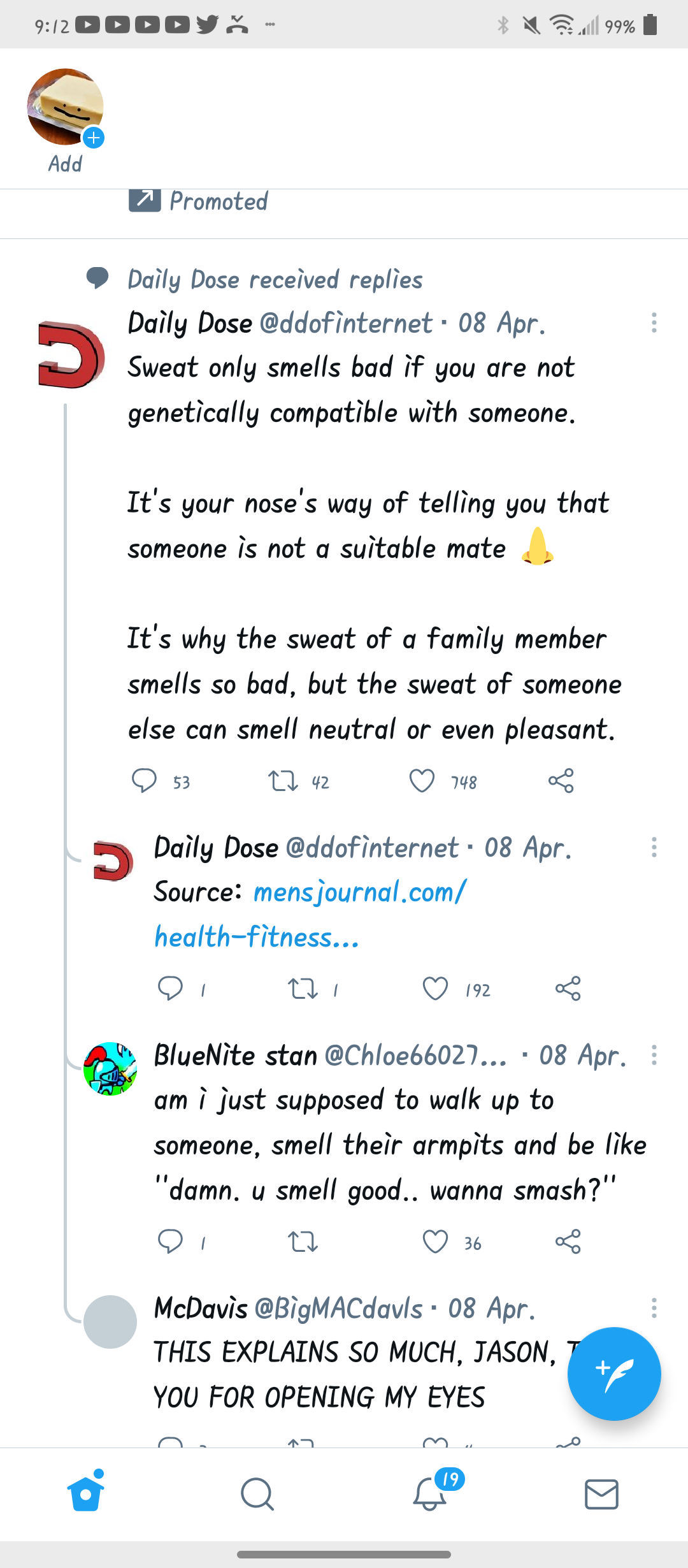Open BlueNite stan's profile picture
The width and height of the screenshot is (688, 1568).
coord(110,1069)
